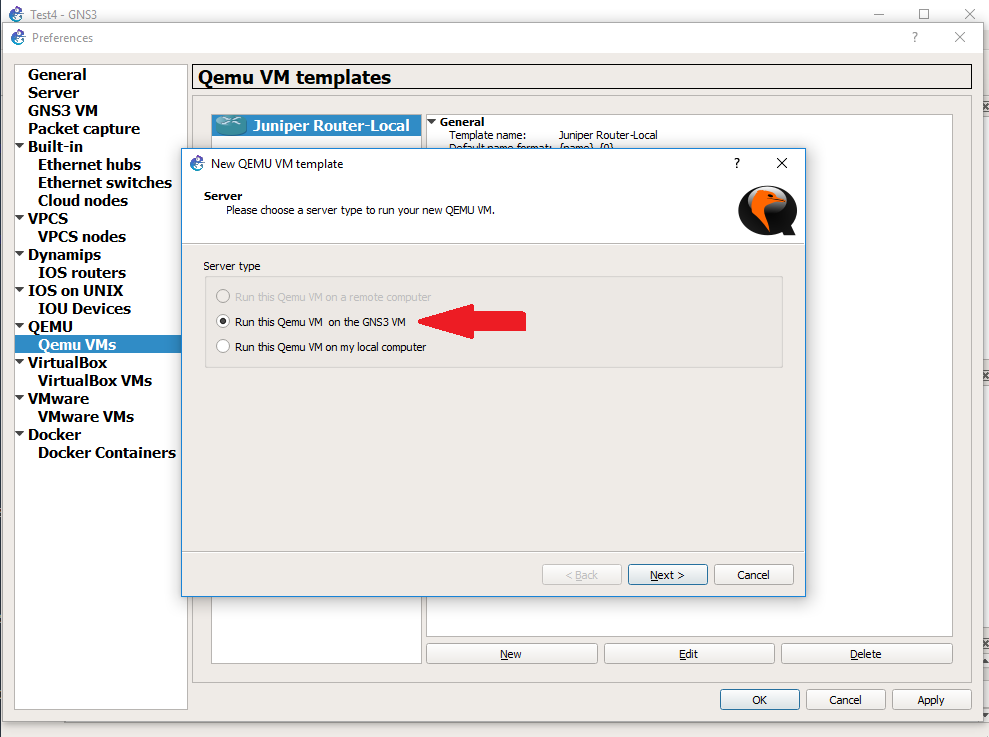The height and width of the screenshot is (737, 989).
Task: Open Docker Containers preferences
Action: (107, 452)
